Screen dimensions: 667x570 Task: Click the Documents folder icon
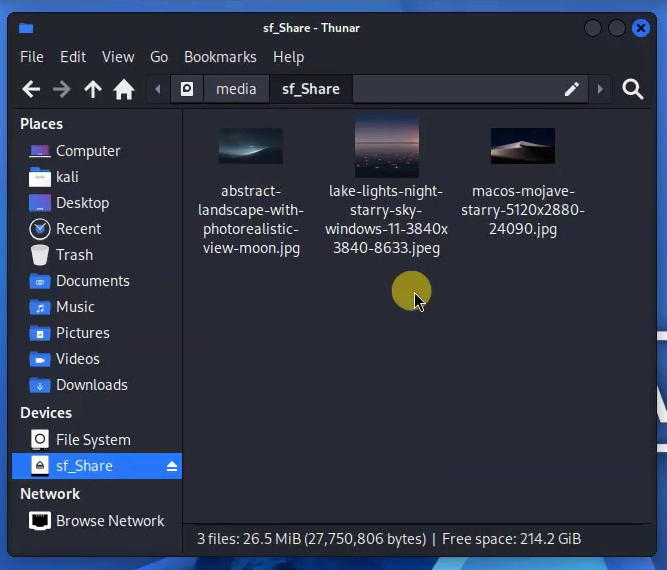[x=40, y=281]
